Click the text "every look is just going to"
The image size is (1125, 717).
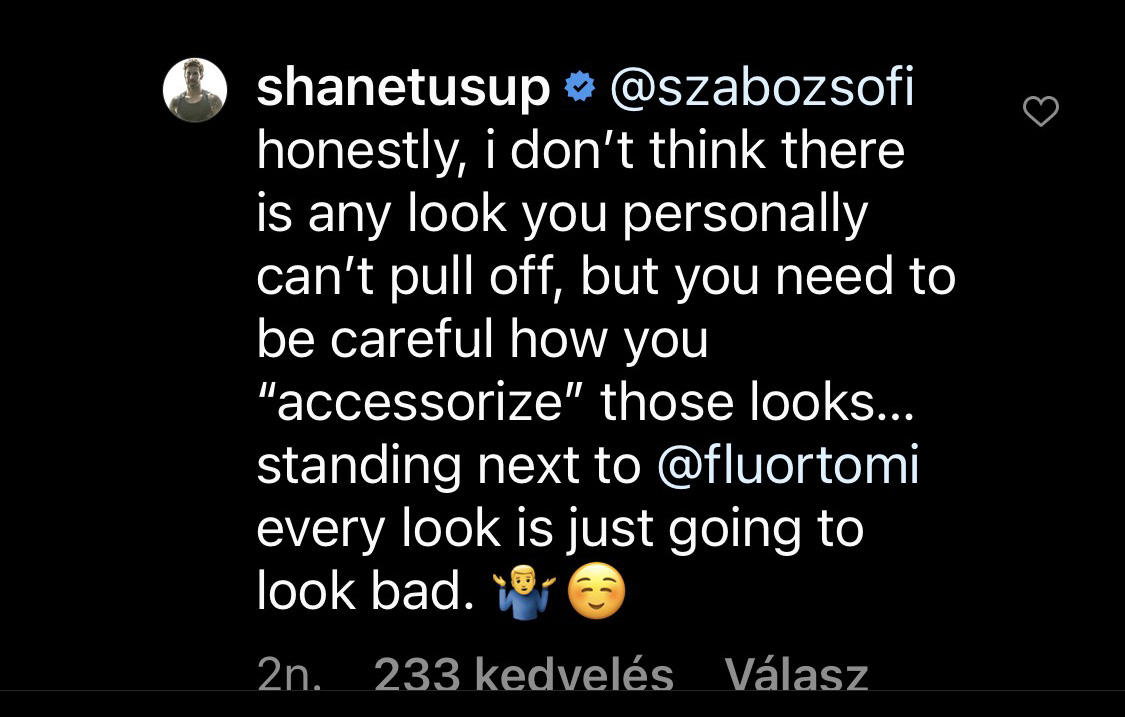tap(560, 529)
